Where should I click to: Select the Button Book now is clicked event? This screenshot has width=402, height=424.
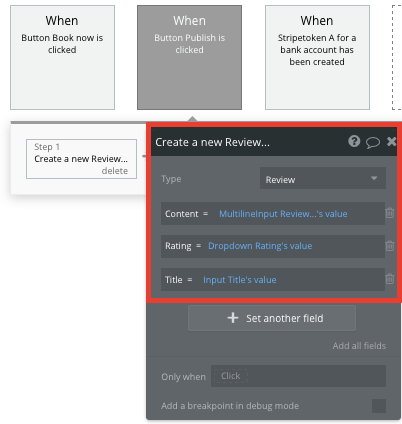tap(62, 57)
